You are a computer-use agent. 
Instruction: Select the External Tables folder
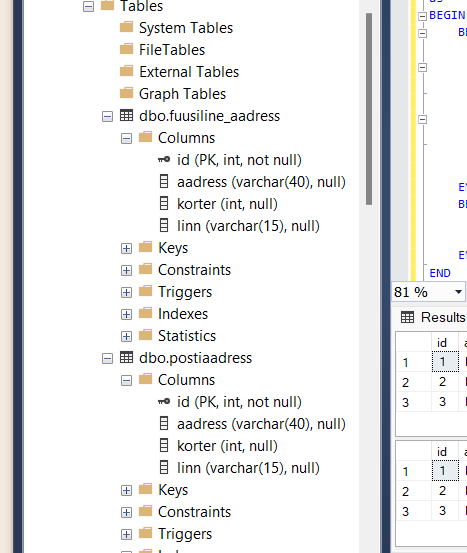(189, 72)
